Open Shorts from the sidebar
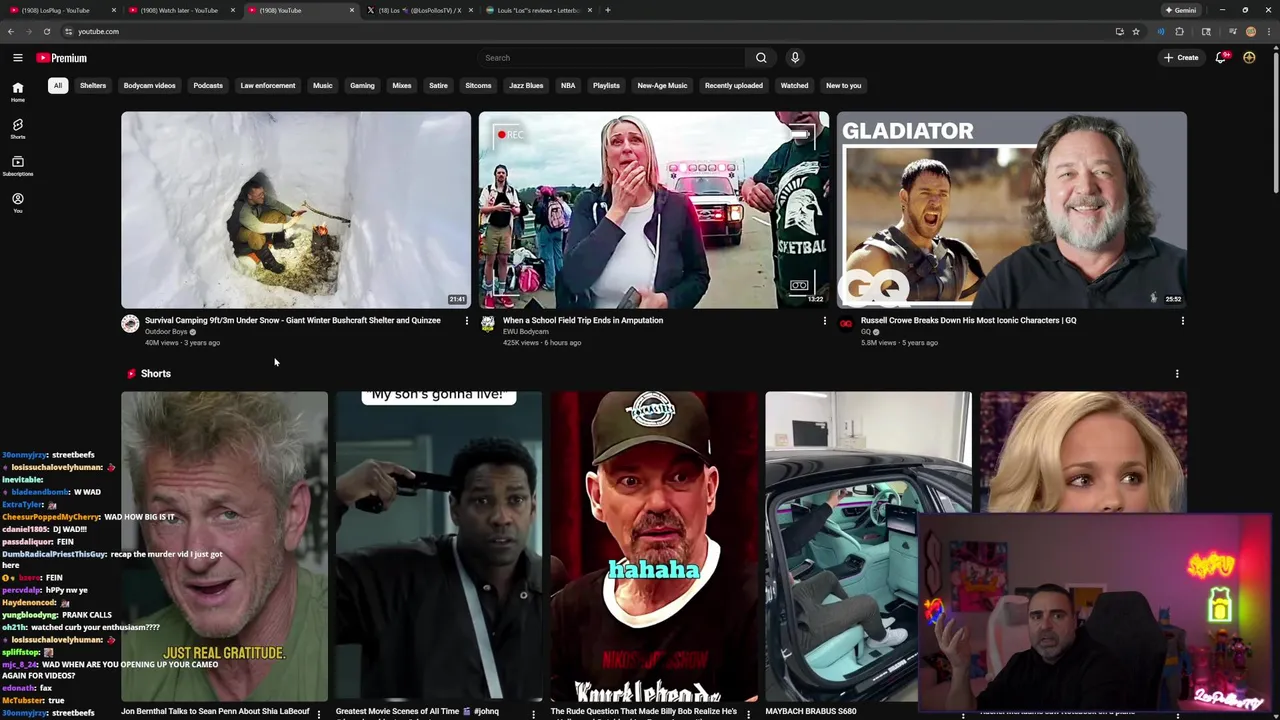Image resolution: width=1280 pixels, height=720 pixels. (x=17, y=129)
